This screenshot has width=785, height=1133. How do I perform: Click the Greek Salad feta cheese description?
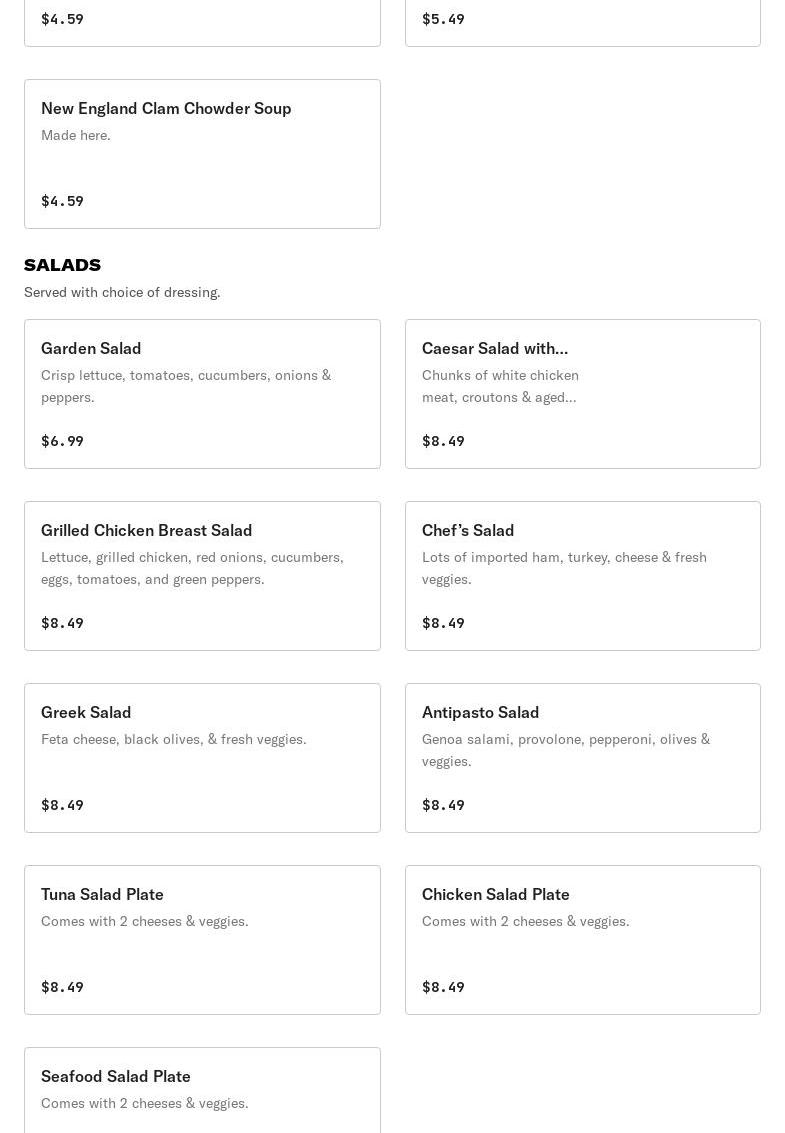tap(173, 739)
